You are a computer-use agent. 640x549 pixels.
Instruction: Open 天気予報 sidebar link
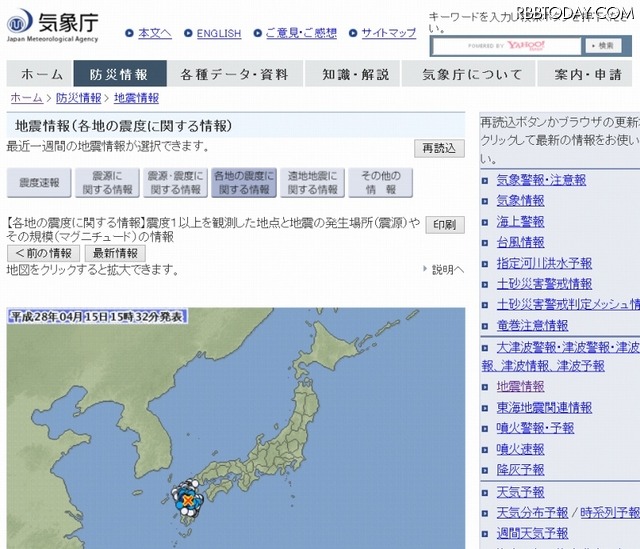point(520,492)
